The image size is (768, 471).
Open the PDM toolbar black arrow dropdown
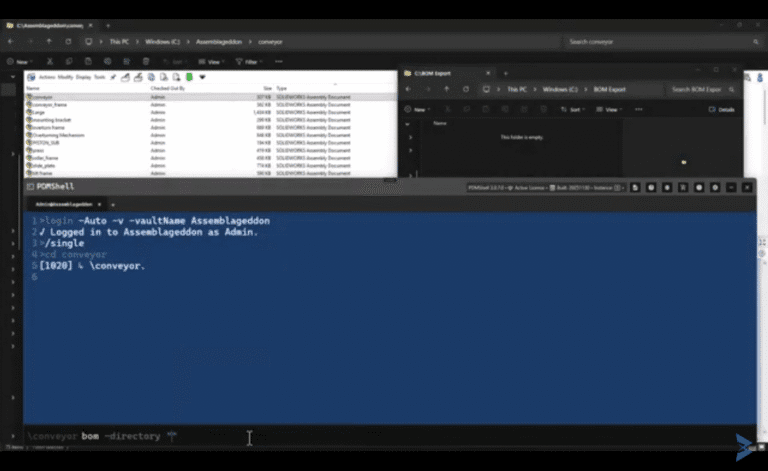coord(202,77)
